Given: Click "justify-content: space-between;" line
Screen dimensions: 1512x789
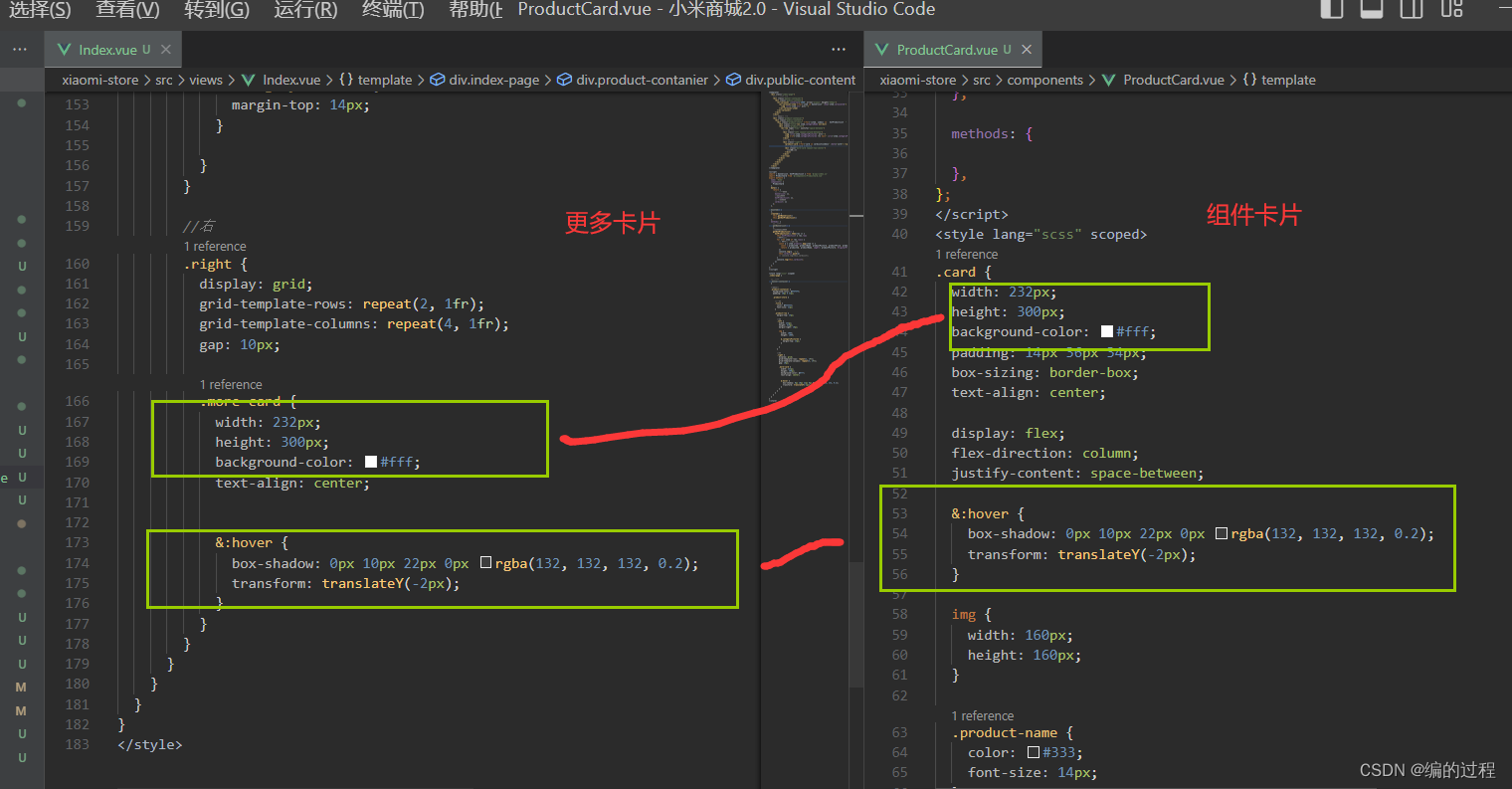Looking at the screenshot, I should click(x=1077, y=473).
